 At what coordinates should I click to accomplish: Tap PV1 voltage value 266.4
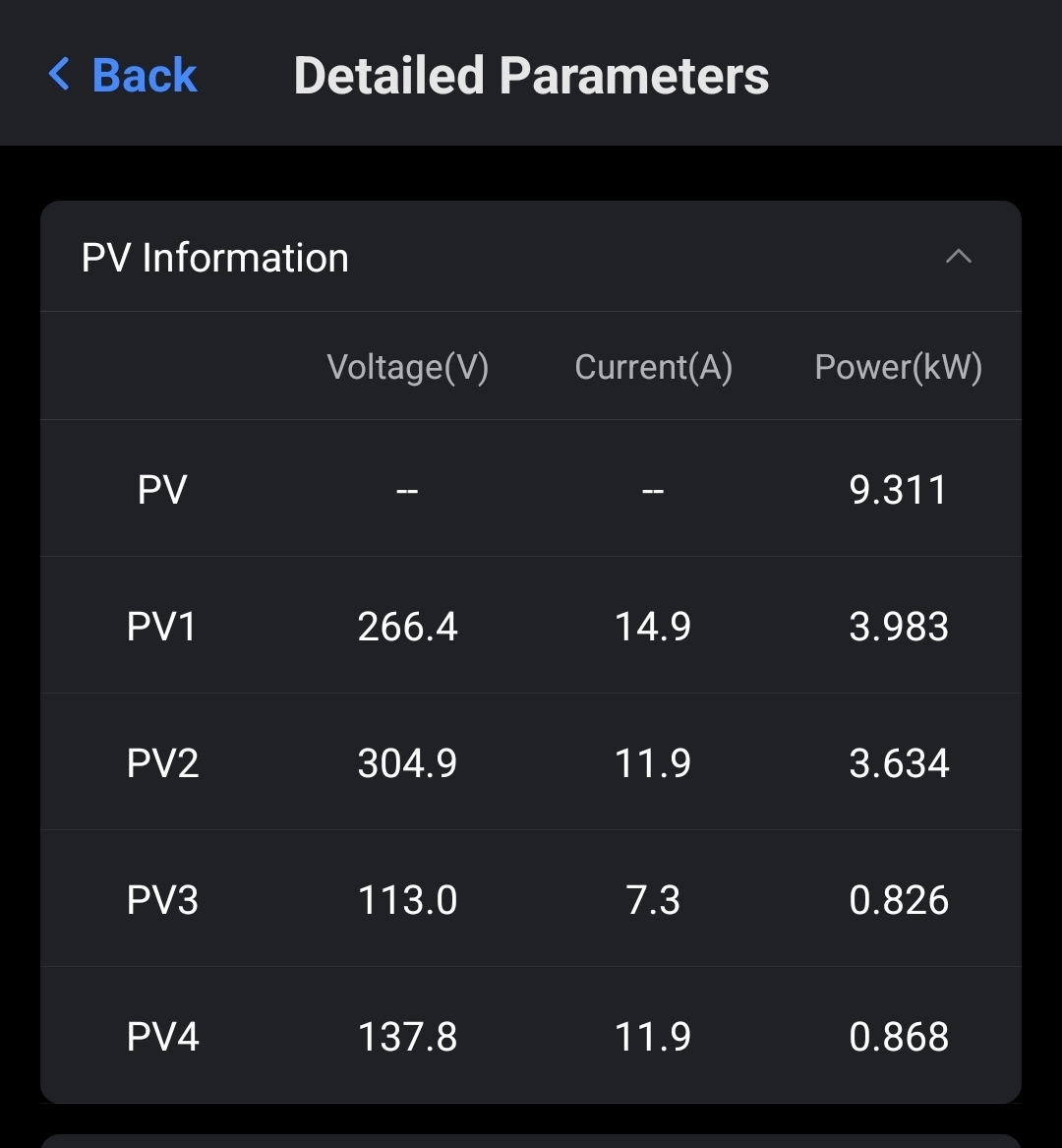click(x=407, y=627)
